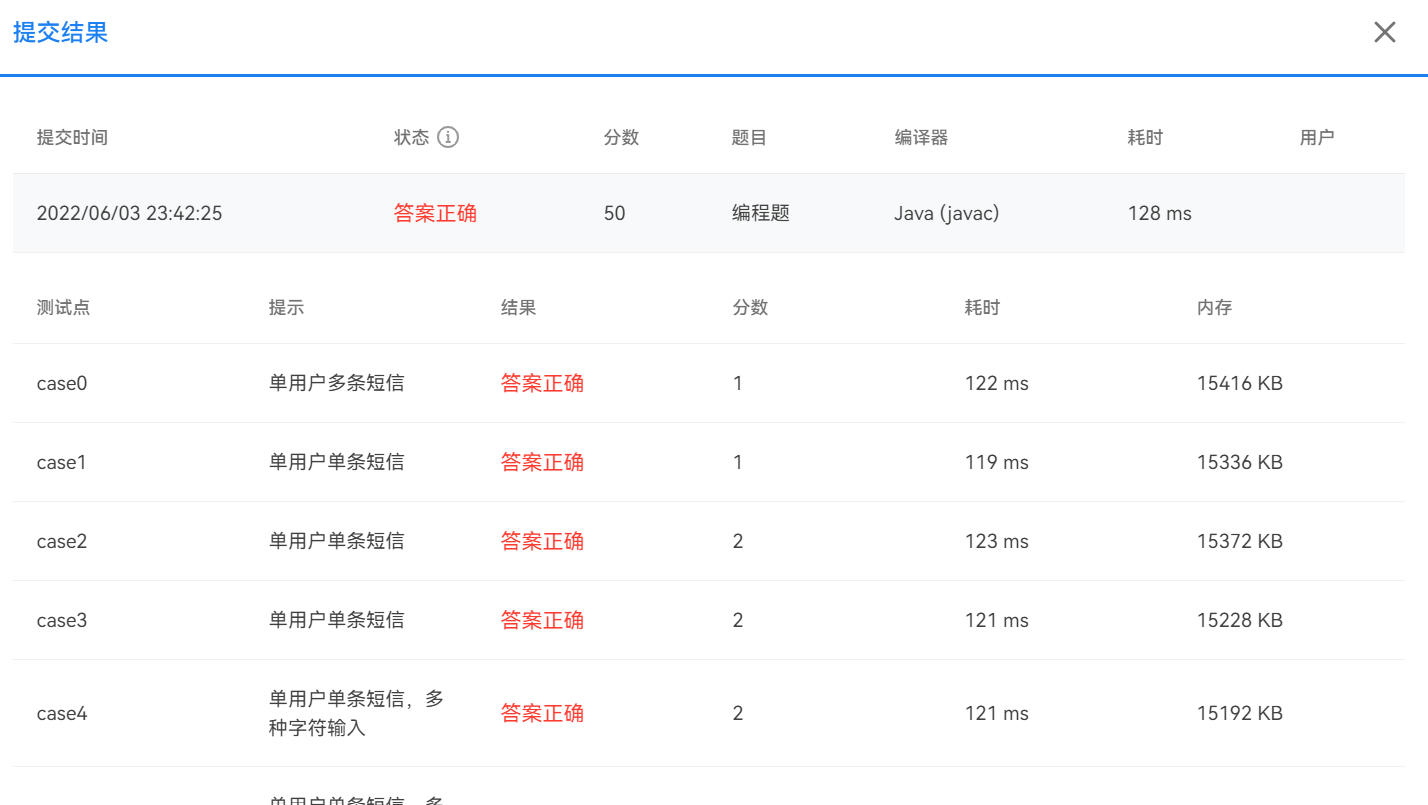Select the case2 test point label
This screenshot has width=1428, height=805.
coord(62,541)
